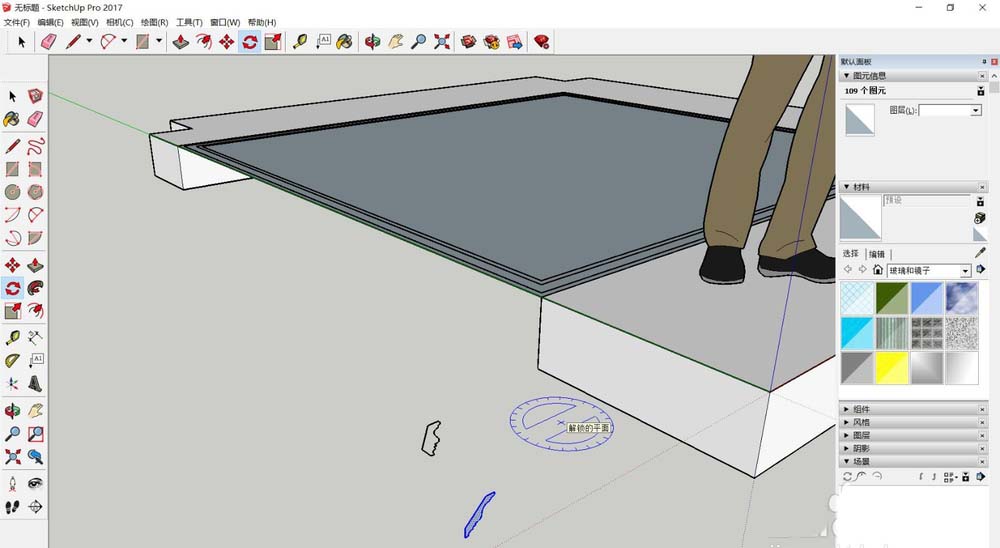
Task: Click the Zoom Extents icon in top toolbar
Action: point(442,41)
